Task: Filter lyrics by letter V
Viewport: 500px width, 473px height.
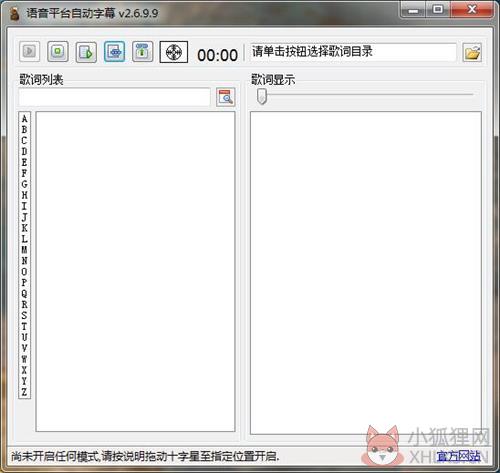Action: pos(24,348)
